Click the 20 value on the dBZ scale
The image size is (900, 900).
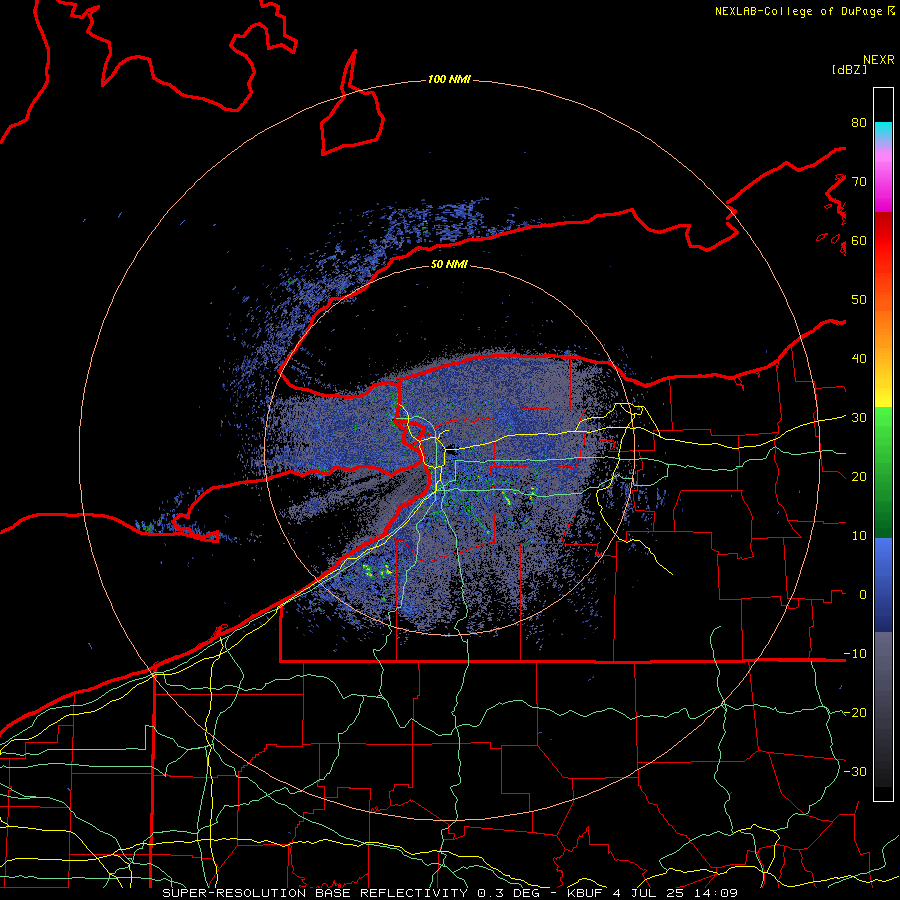[x=859, y=477]
